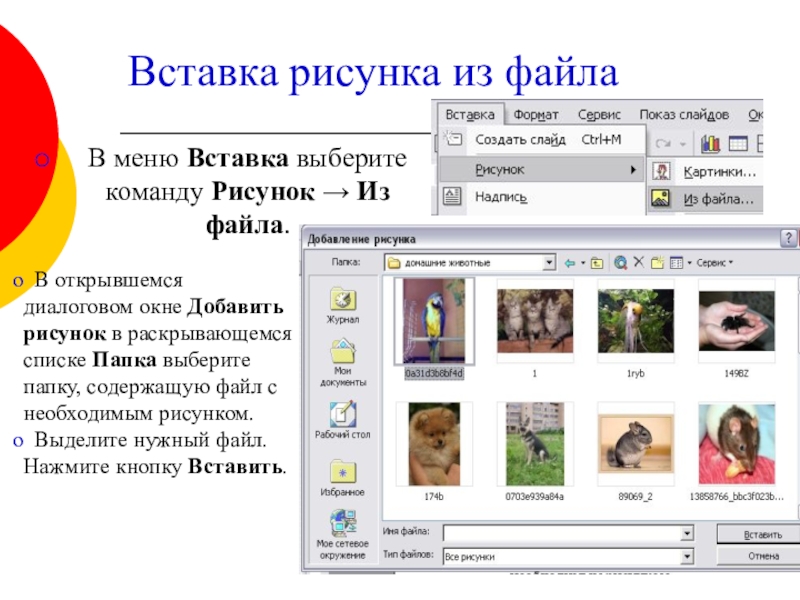800x600 pixels.
Task: Click the Имя файла input field
Action: tap(563, 533)
